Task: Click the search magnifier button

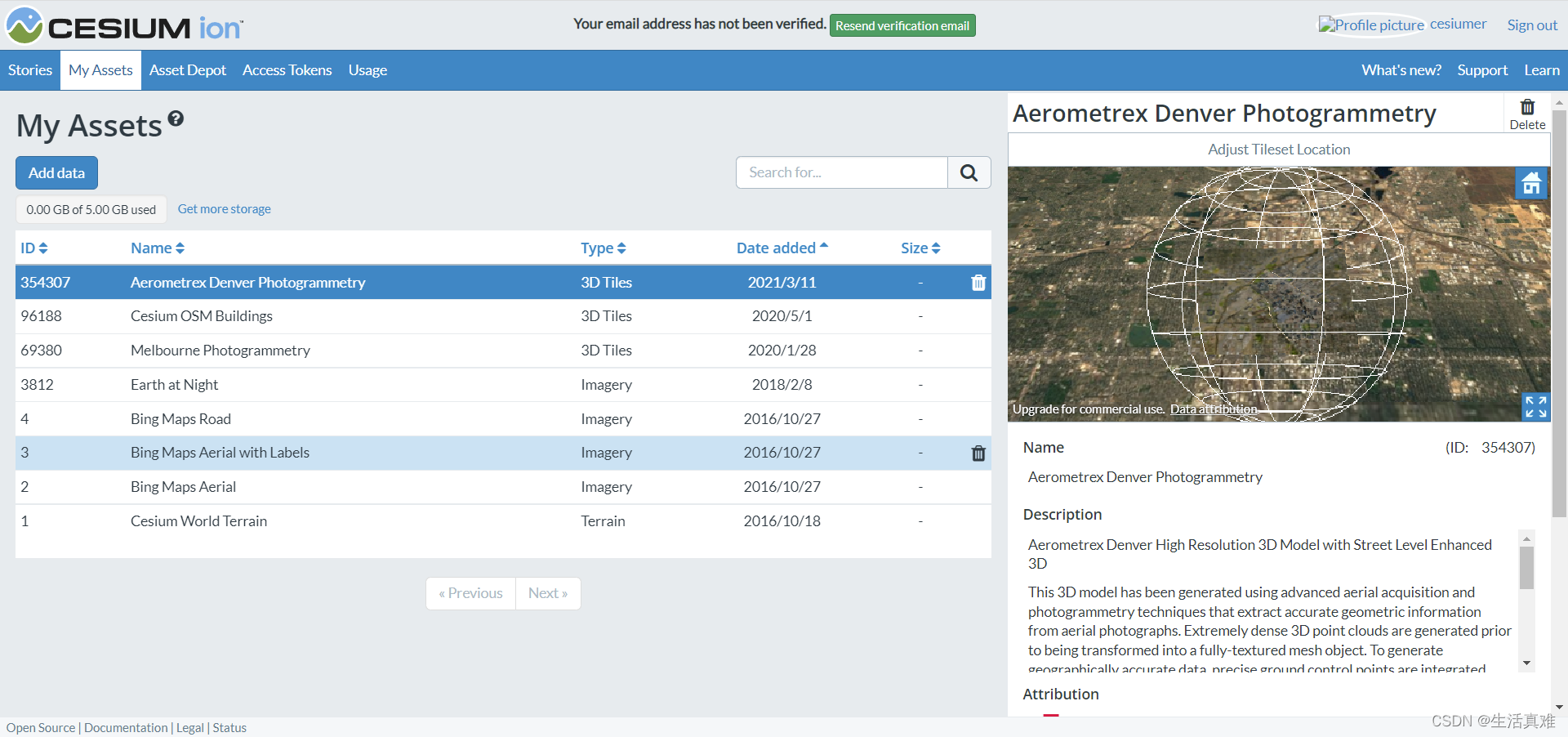Action: point(969,172)
